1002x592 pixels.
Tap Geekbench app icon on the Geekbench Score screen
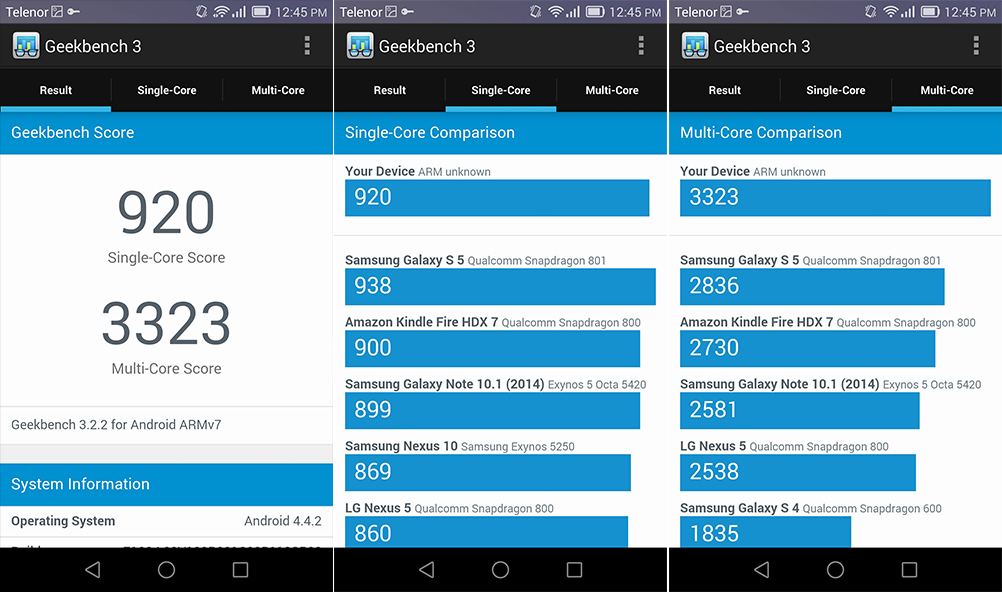[x=25, y=46]
